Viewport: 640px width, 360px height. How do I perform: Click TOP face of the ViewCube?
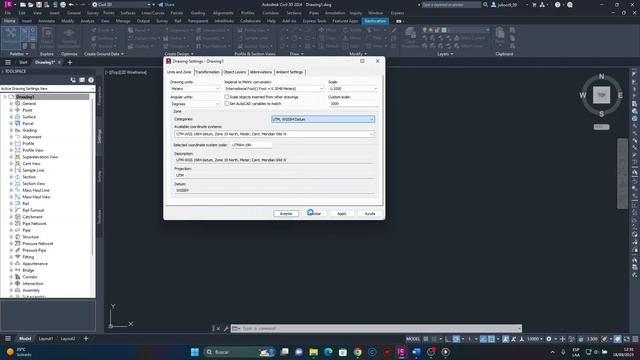601,95
